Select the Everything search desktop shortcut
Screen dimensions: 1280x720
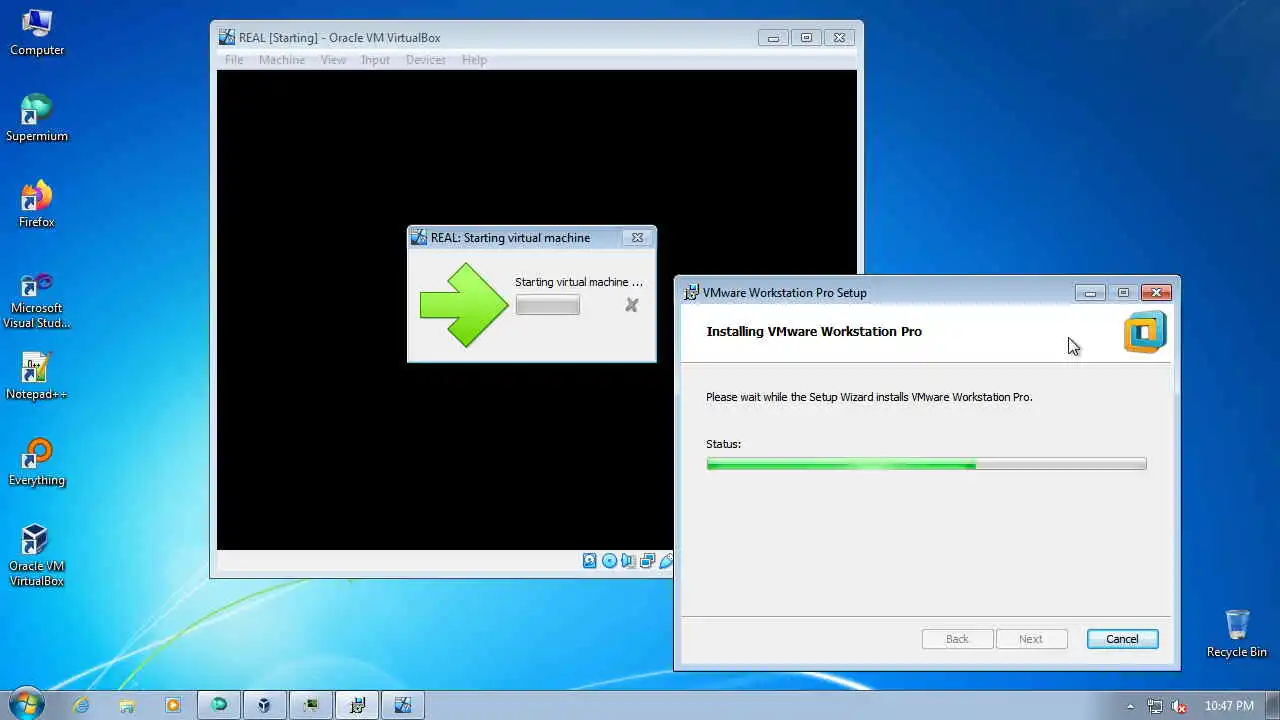[37, 462]
